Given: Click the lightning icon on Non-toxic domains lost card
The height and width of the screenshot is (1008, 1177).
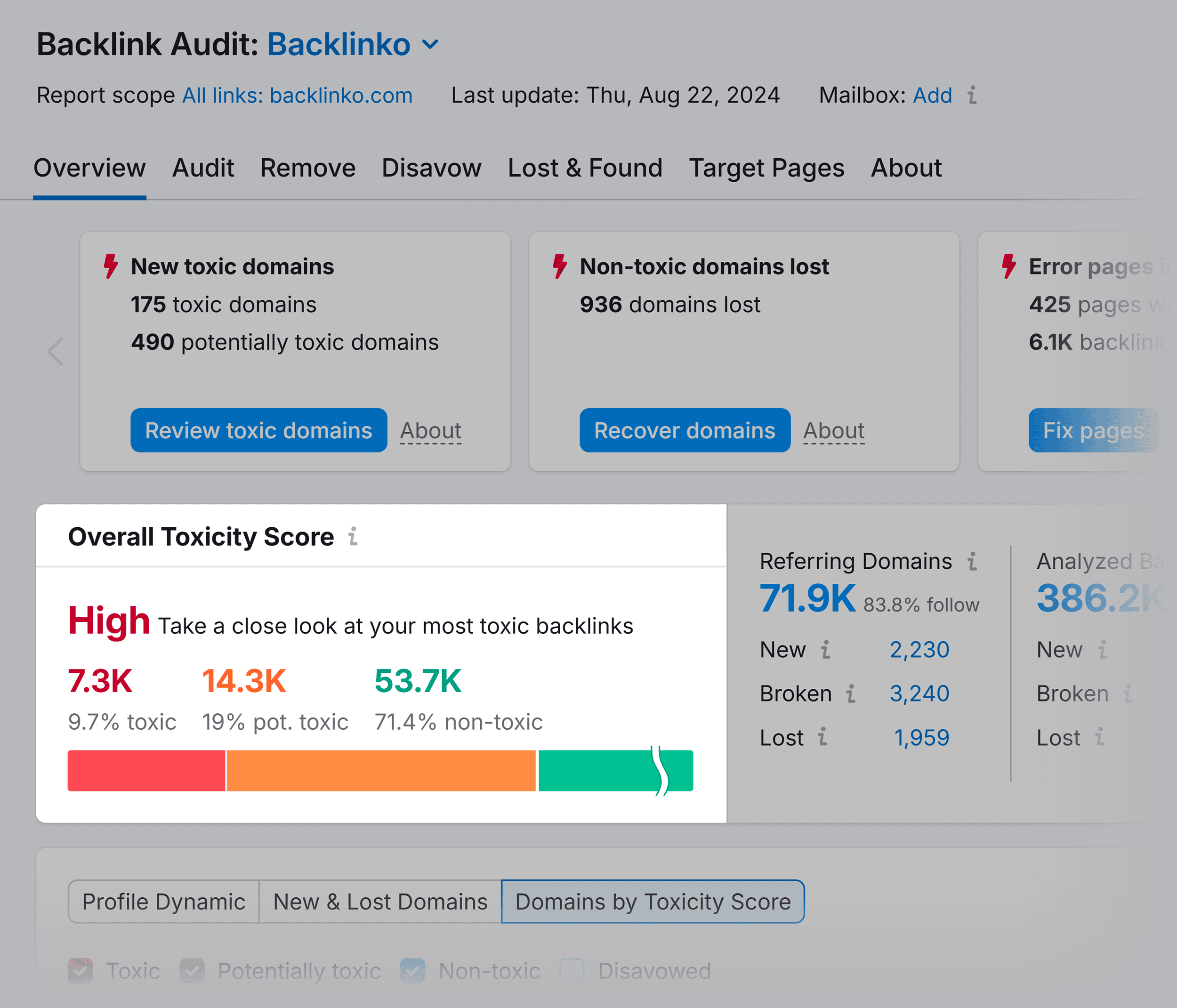Looking at the screenshot, I should click(559, 266).
